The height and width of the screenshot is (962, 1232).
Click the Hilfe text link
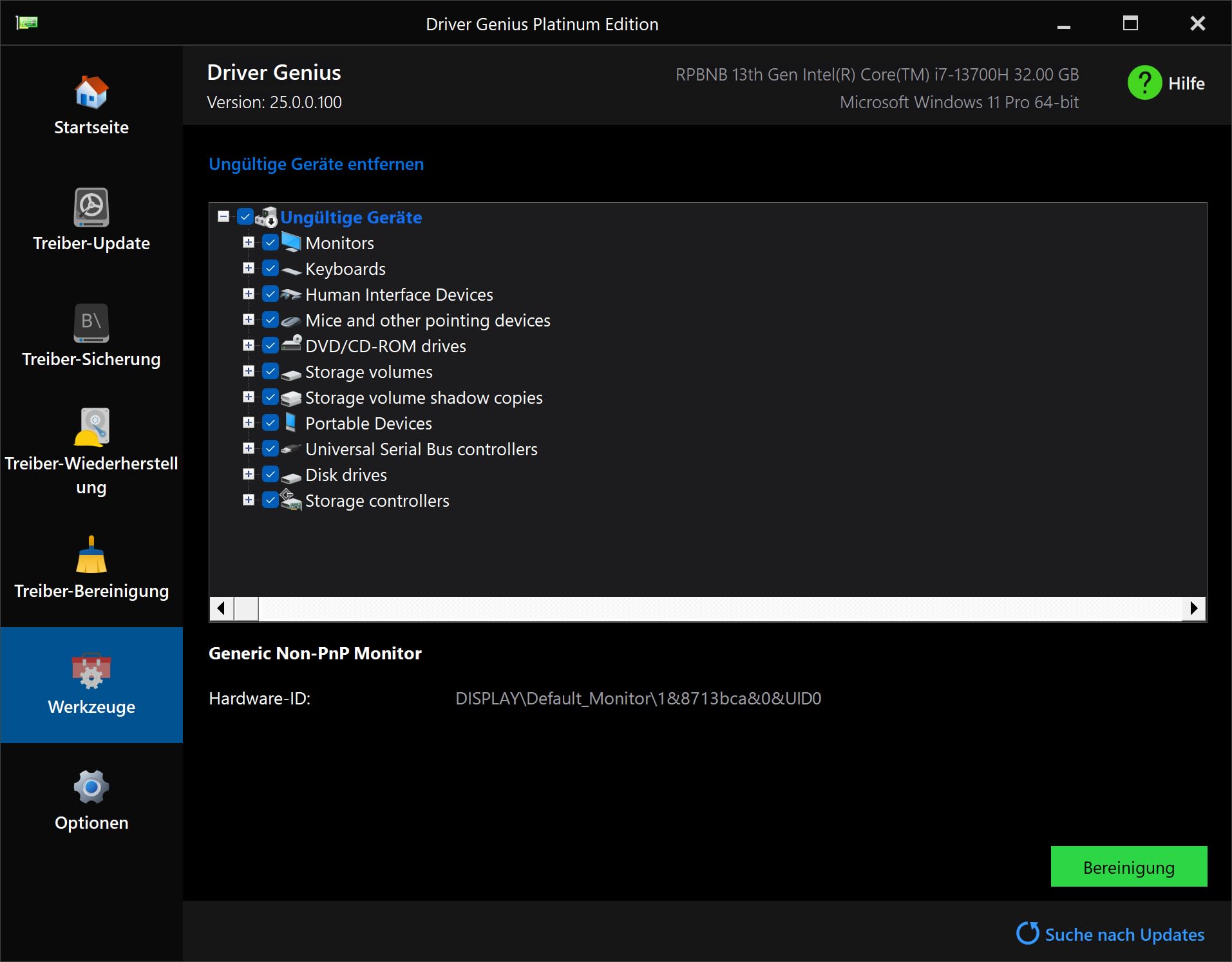(1186, 83)
